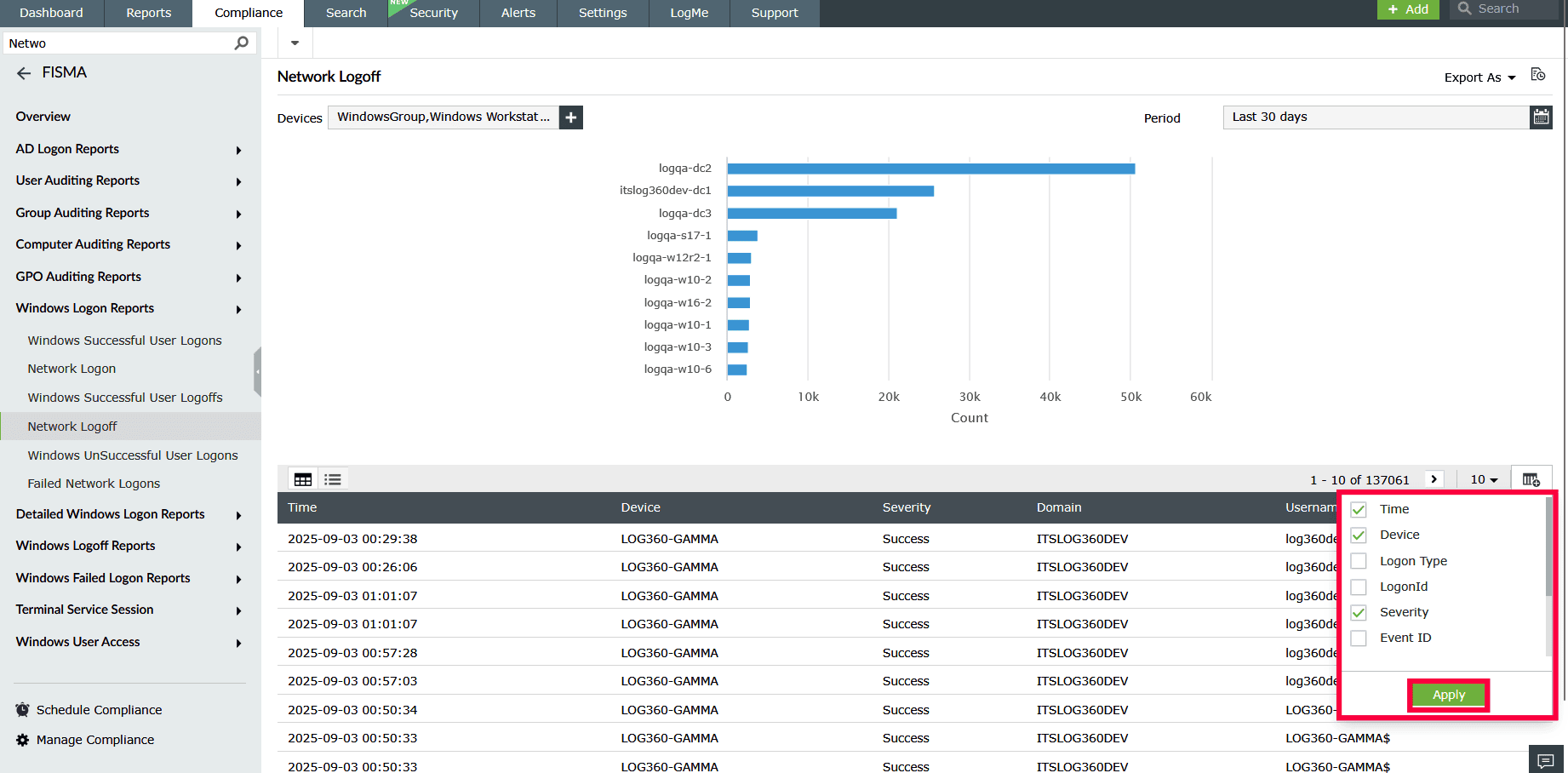Open the Schedule Compliance link

coord(99,710)
